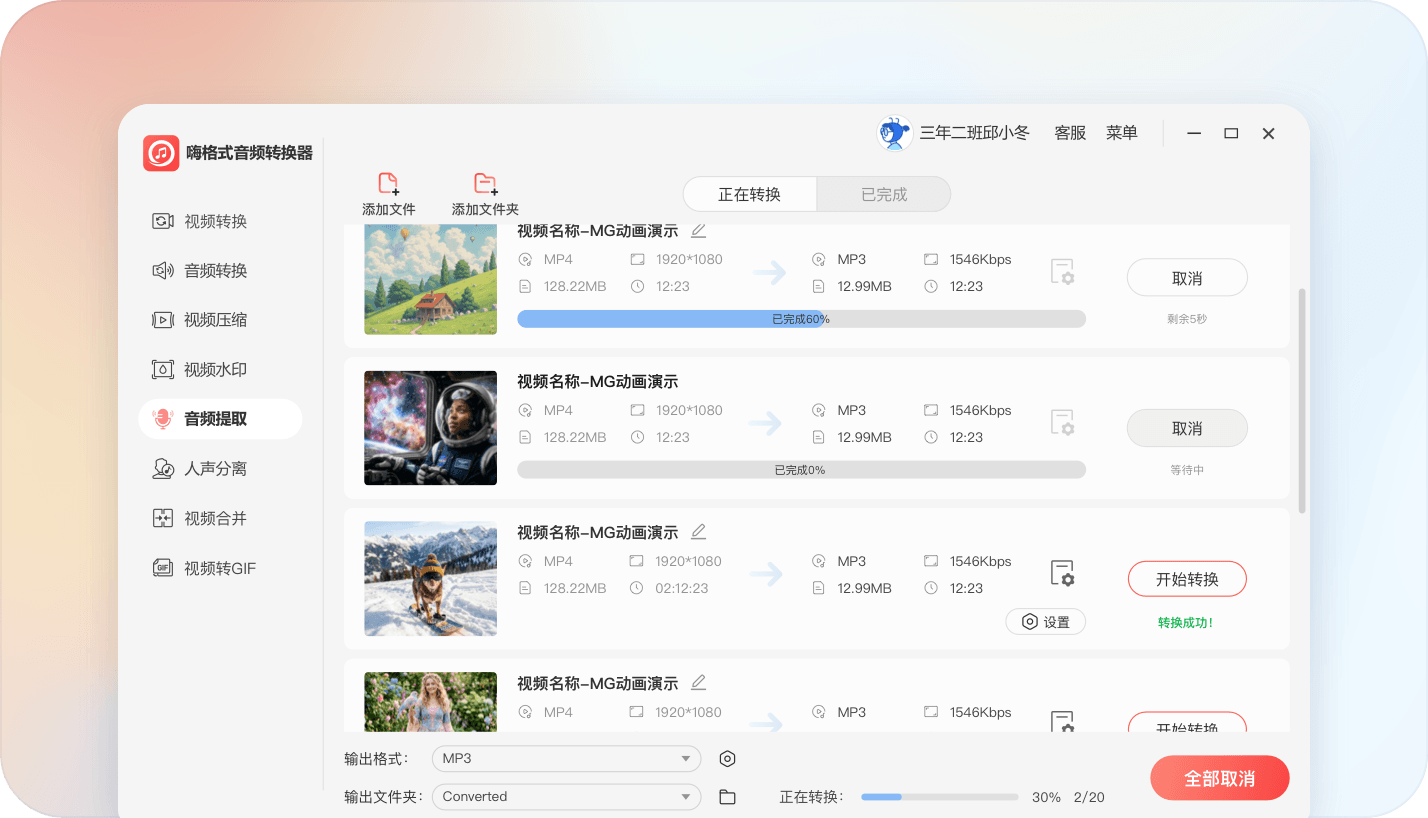Click the file list vertical scrollbar
The image size is (1428, 818).
pyautogui.click(x=1302, y=401)
